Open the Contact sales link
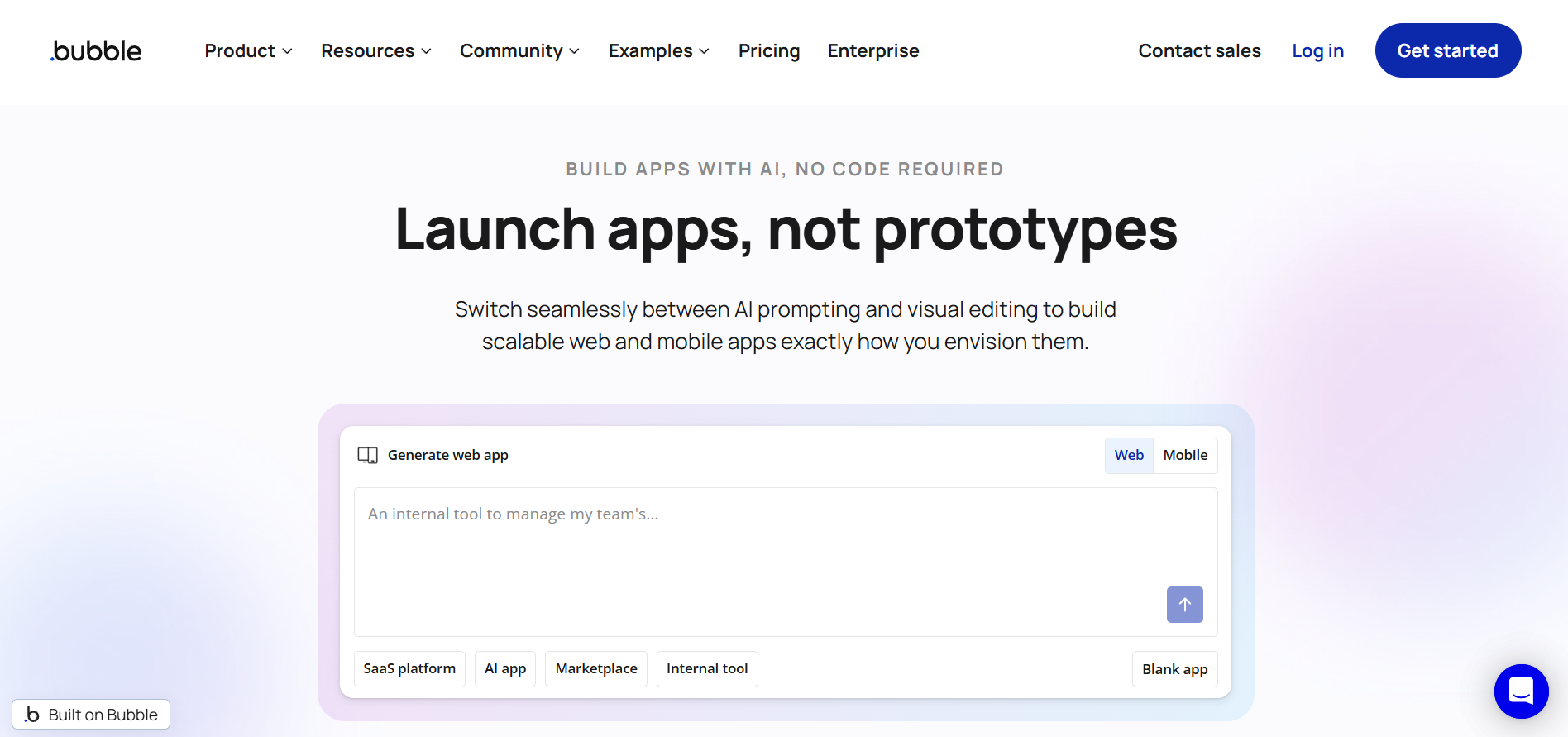 (x=1199, y=51)
